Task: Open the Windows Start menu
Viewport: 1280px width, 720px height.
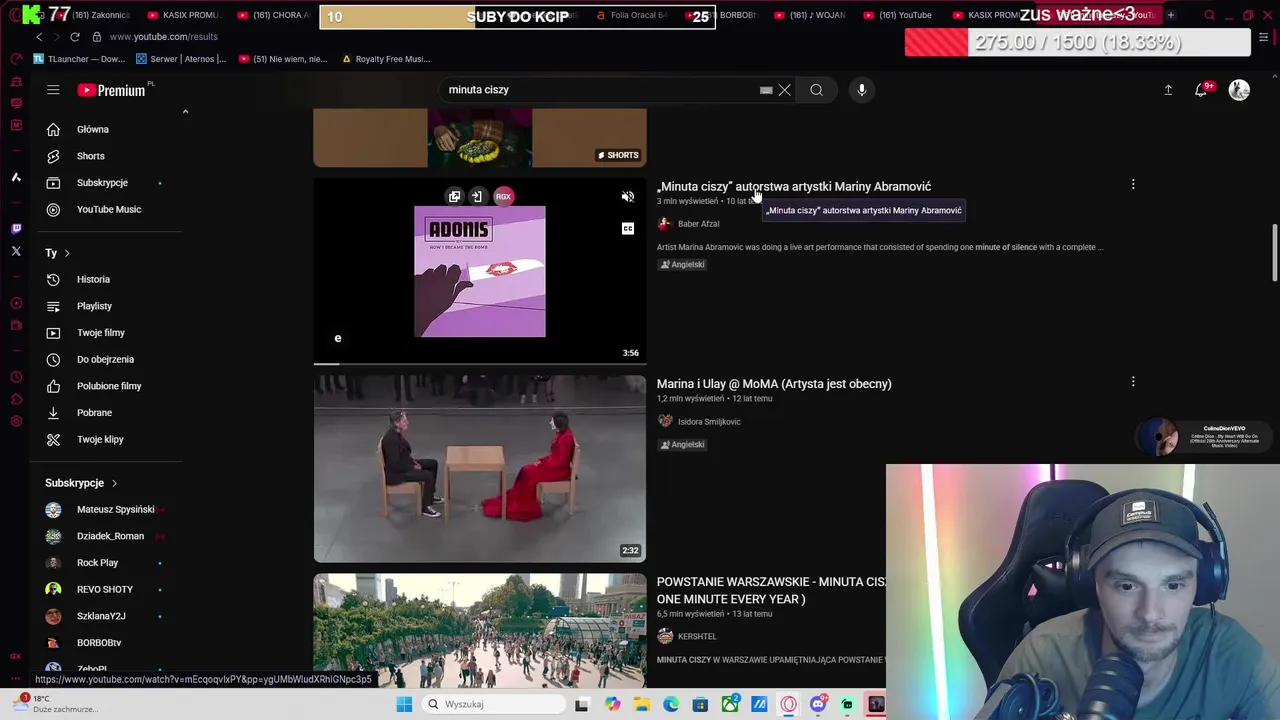Action: pyautogui.click(x=404, y=704)
